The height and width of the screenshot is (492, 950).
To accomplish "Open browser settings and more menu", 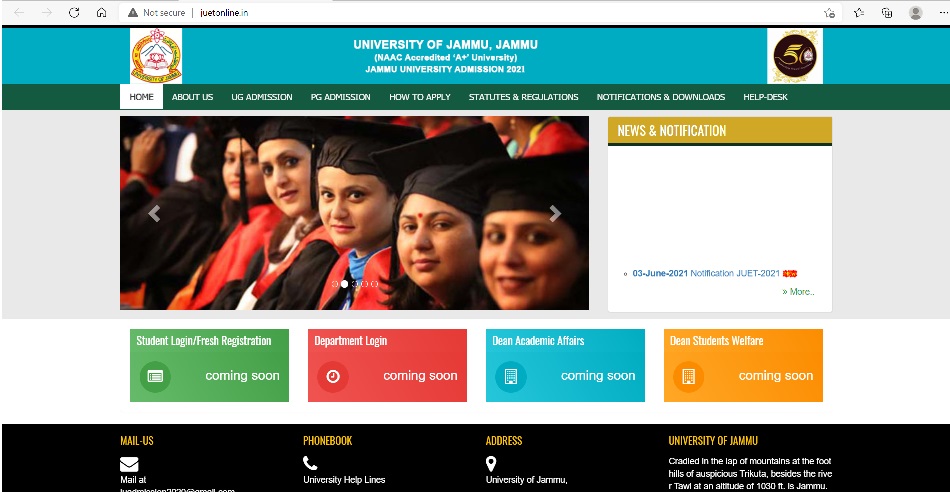I will [x=942, y=13].
